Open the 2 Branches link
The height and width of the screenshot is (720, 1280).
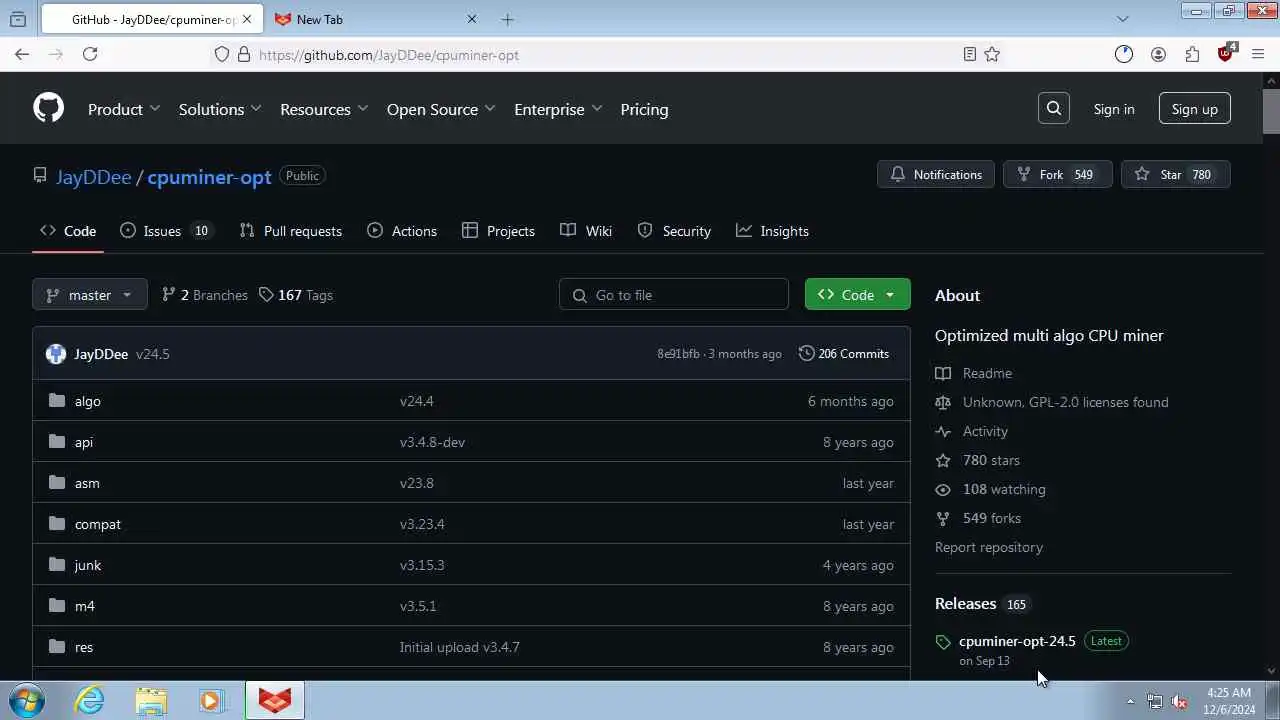coord(205,295)
